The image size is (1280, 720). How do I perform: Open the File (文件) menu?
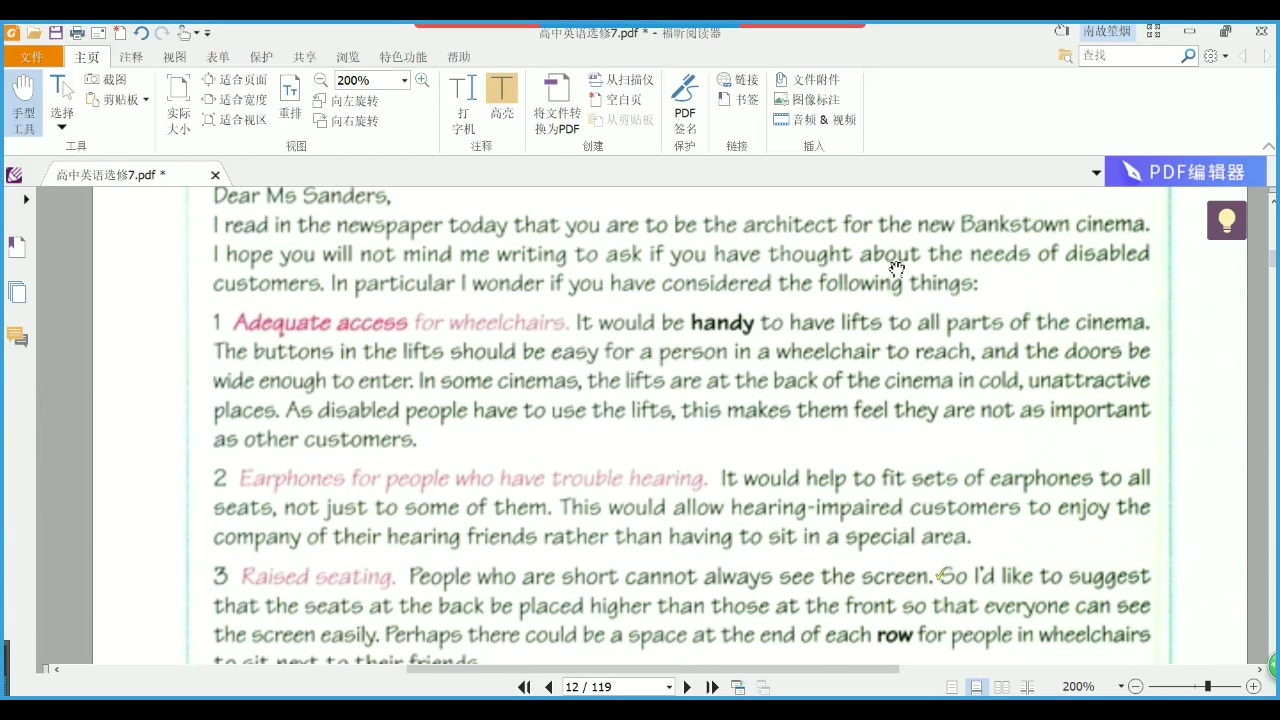point(32,57)
